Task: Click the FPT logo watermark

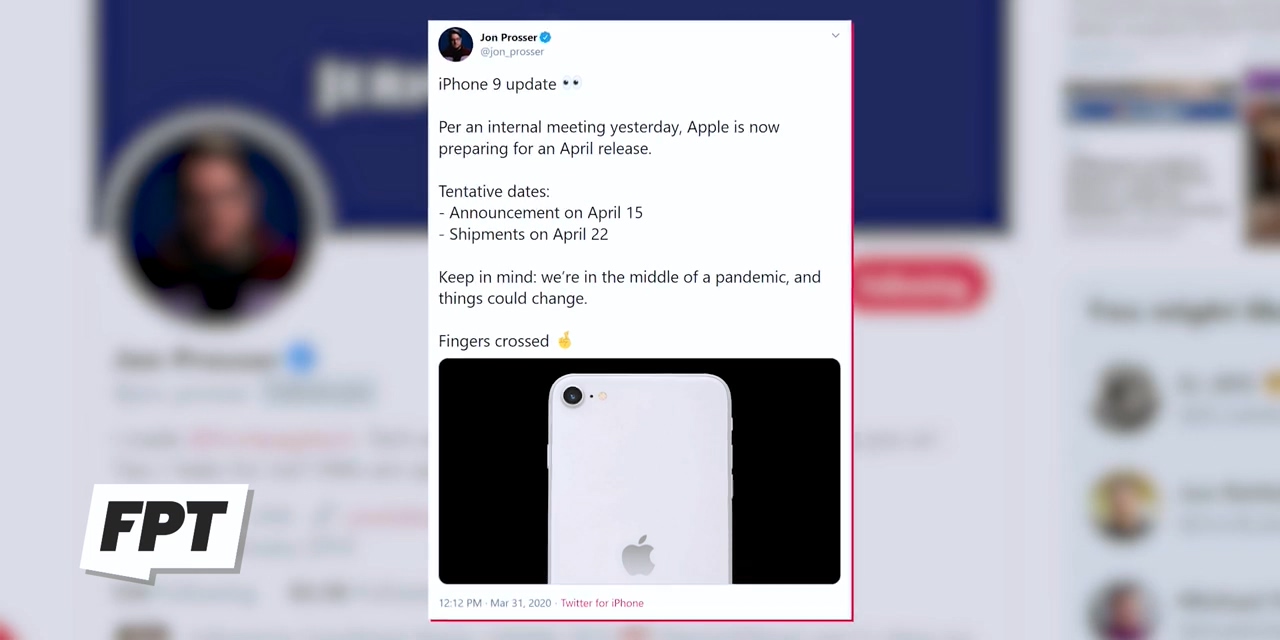Action: (x=166, y=532)
